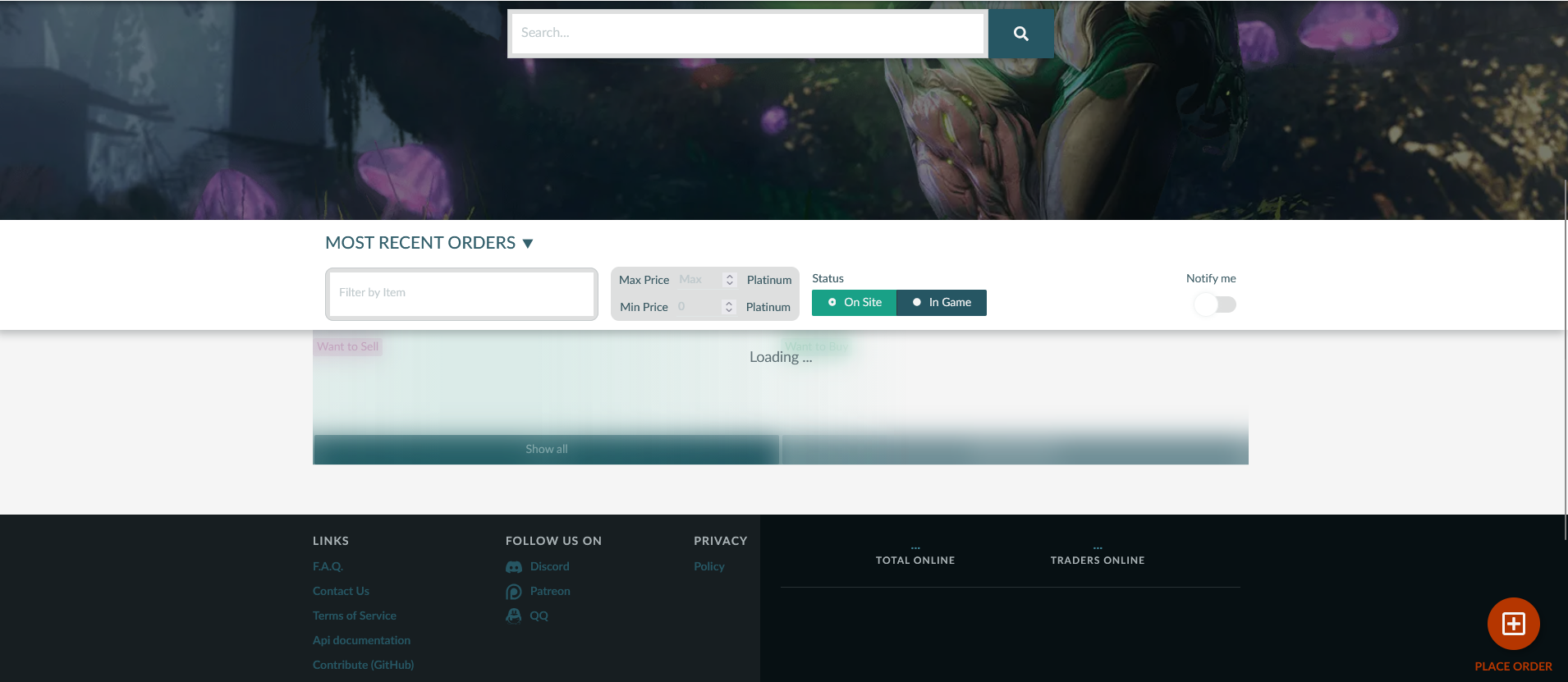Click the Discord logo icon
This screenshot has height=682, width=1568.
pyautogui.click(x=514, y=567)
